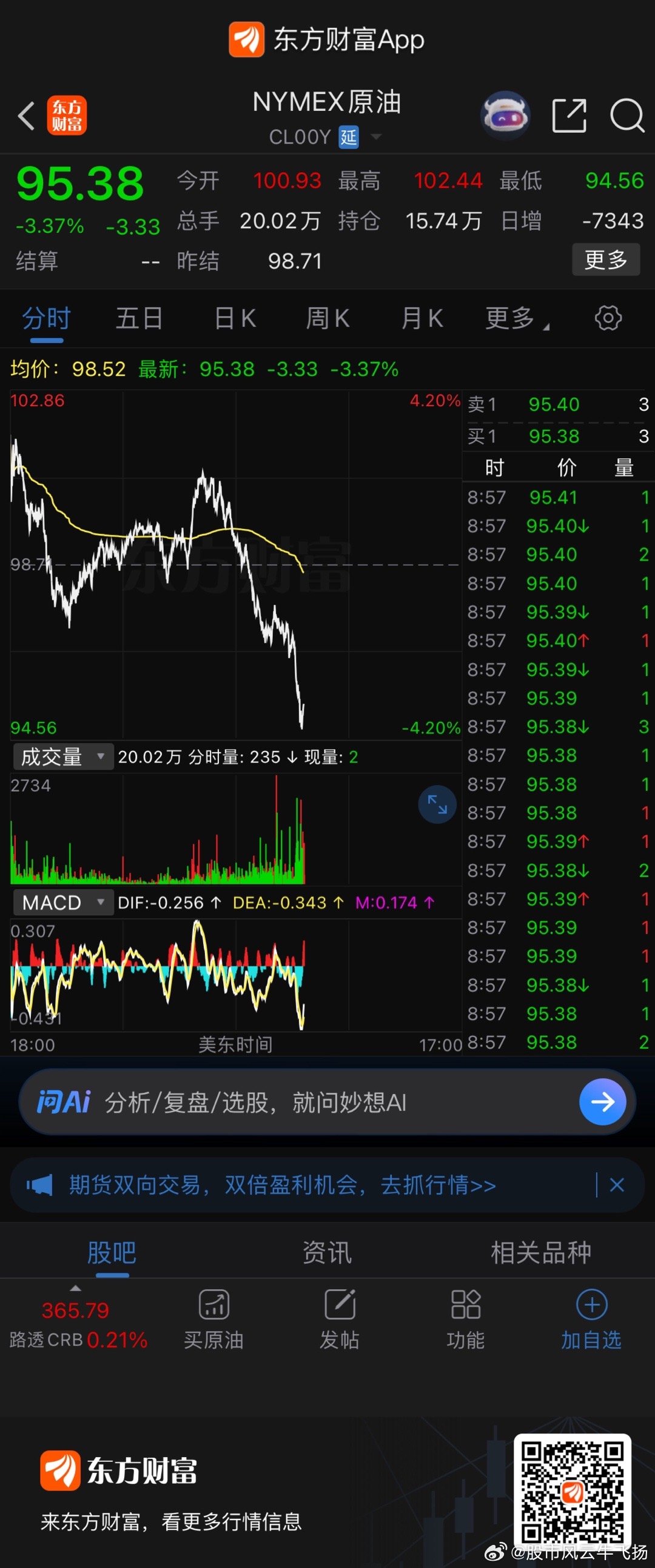
Task: Tap the QR code image
Action: (572, 1492)
